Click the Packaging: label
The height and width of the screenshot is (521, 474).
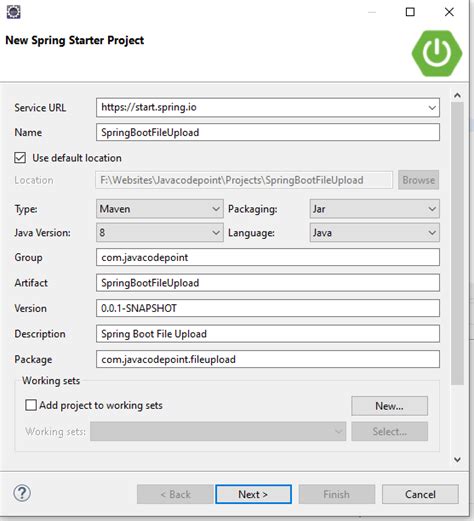(x=253, y=209)
